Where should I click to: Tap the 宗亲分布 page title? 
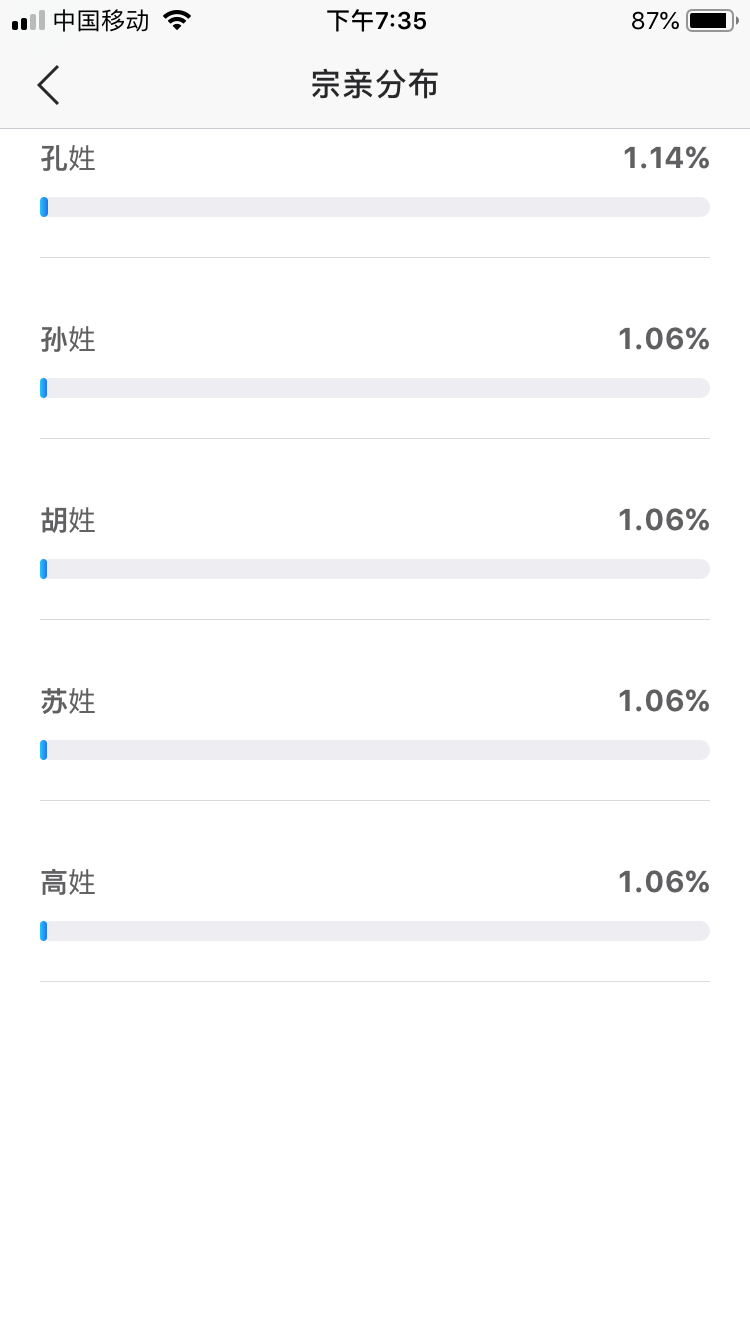click(x=375, y=85)
